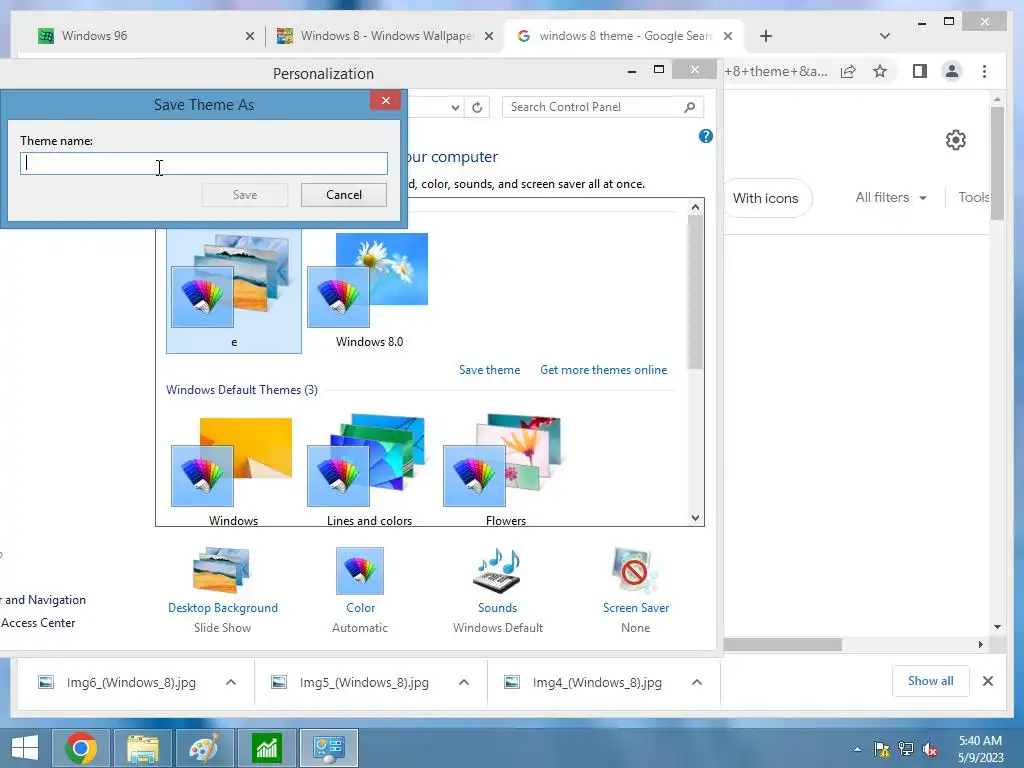Open Chrome three-dot menu
1024x768 pixels.
tap(984, 71)
